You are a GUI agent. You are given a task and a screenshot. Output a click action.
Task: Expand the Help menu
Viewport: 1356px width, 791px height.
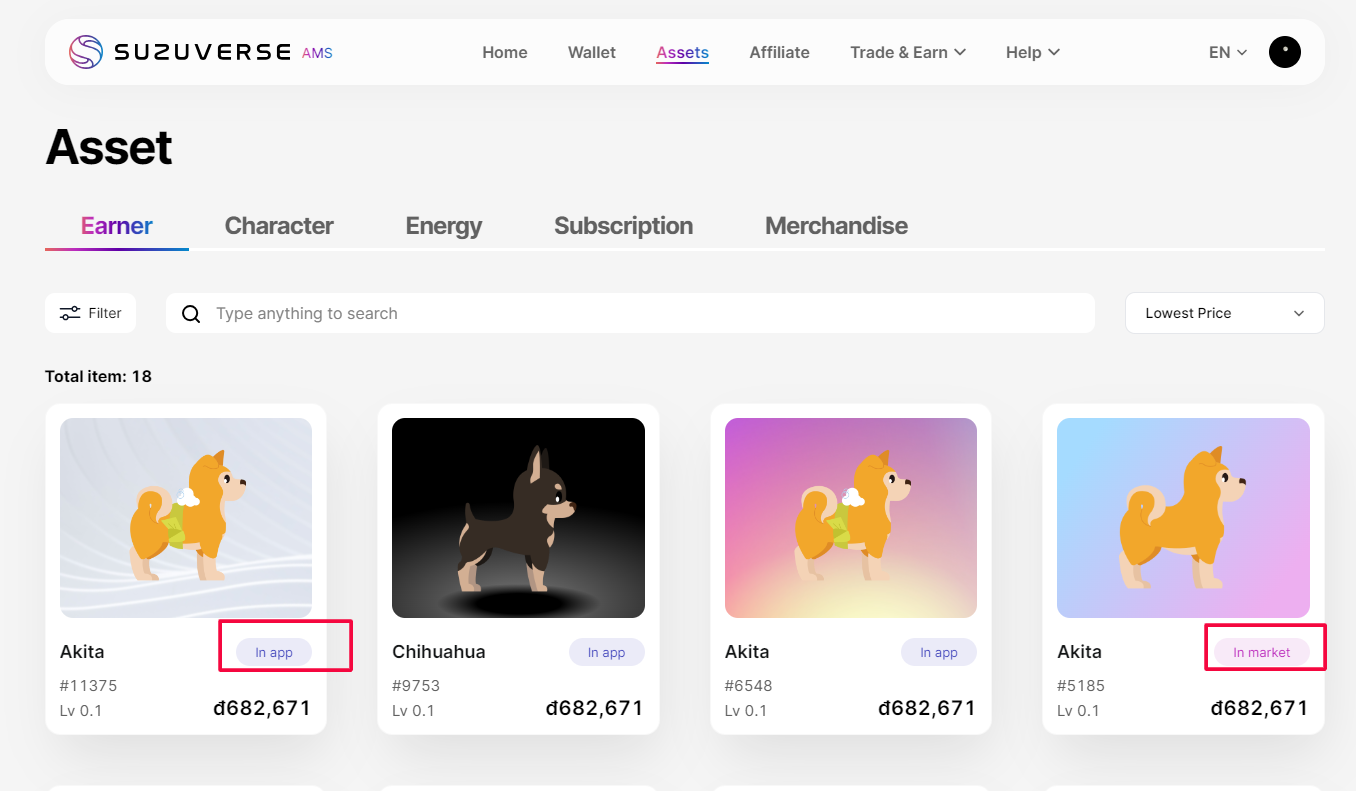1031,52
